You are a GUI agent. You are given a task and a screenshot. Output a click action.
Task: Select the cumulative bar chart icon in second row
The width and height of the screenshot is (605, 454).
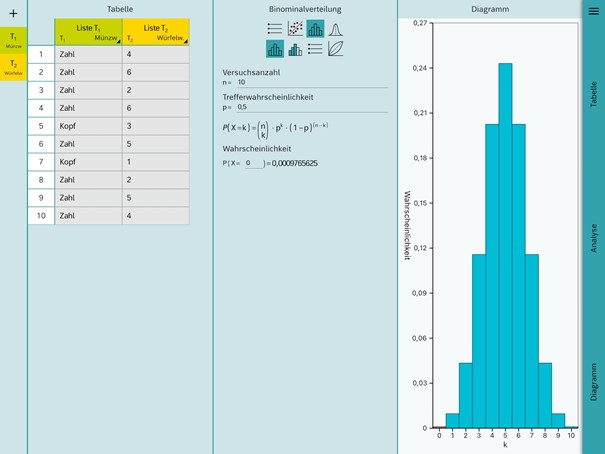[x=295, y=49]
